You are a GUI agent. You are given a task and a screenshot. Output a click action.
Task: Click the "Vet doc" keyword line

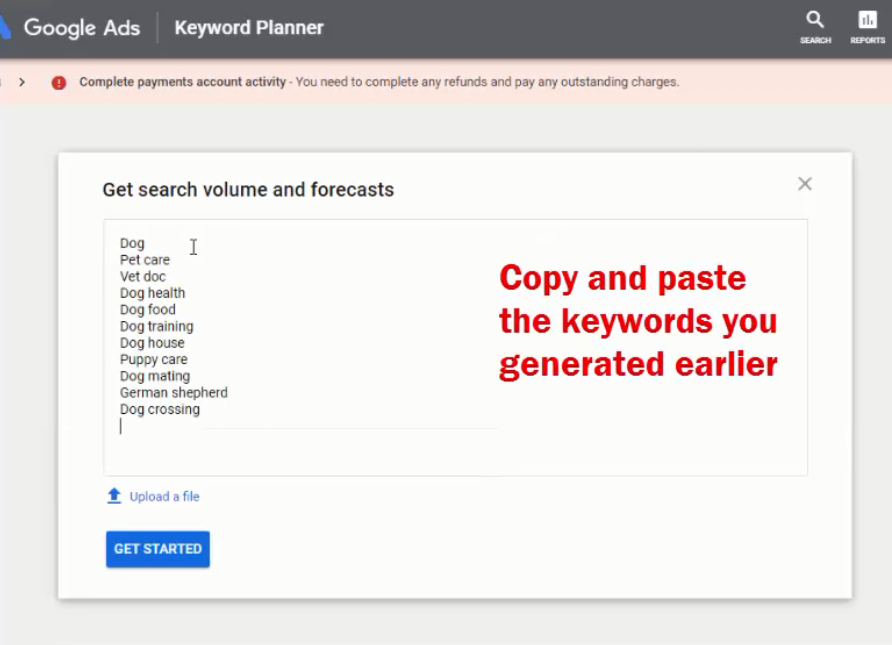tap(143, 277)
